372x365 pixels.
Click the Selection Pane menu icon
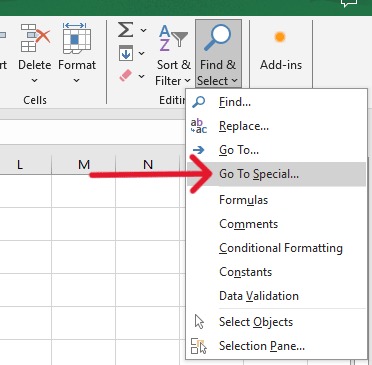199,346
